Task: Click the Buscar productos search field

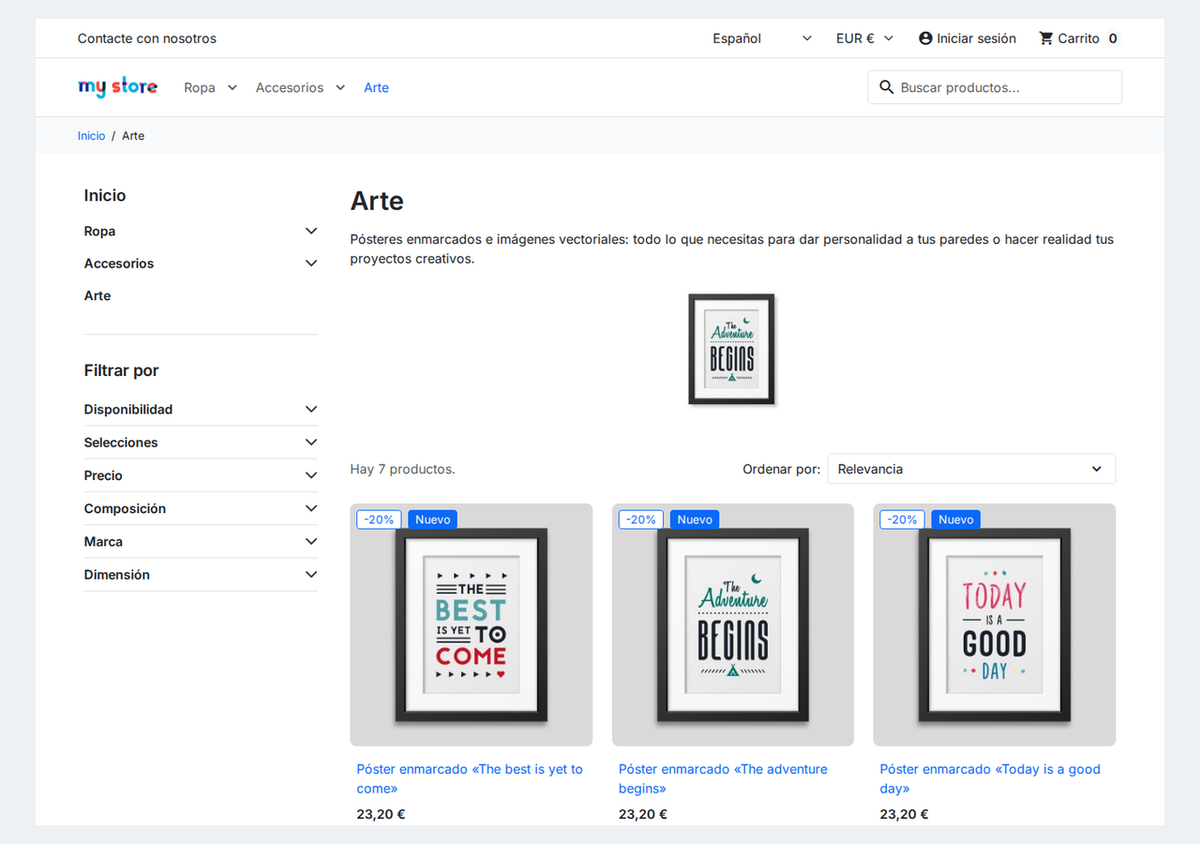Action: [x=995, y=87]
